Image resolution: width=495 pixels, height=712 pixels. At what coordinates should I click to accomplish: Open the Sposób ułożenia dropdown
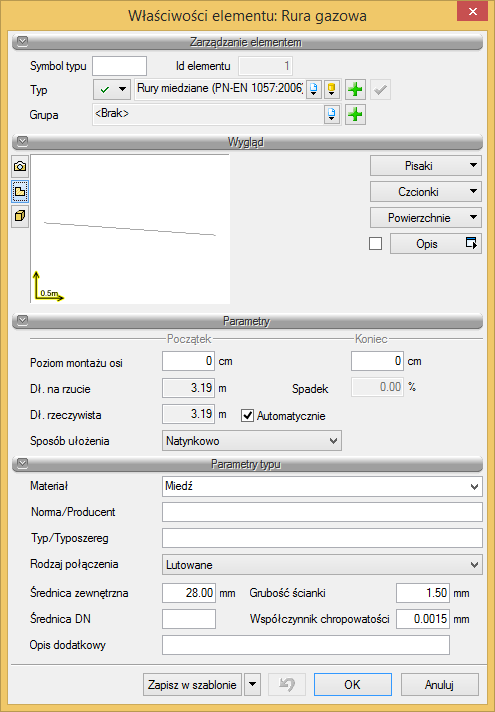[252, 440]
